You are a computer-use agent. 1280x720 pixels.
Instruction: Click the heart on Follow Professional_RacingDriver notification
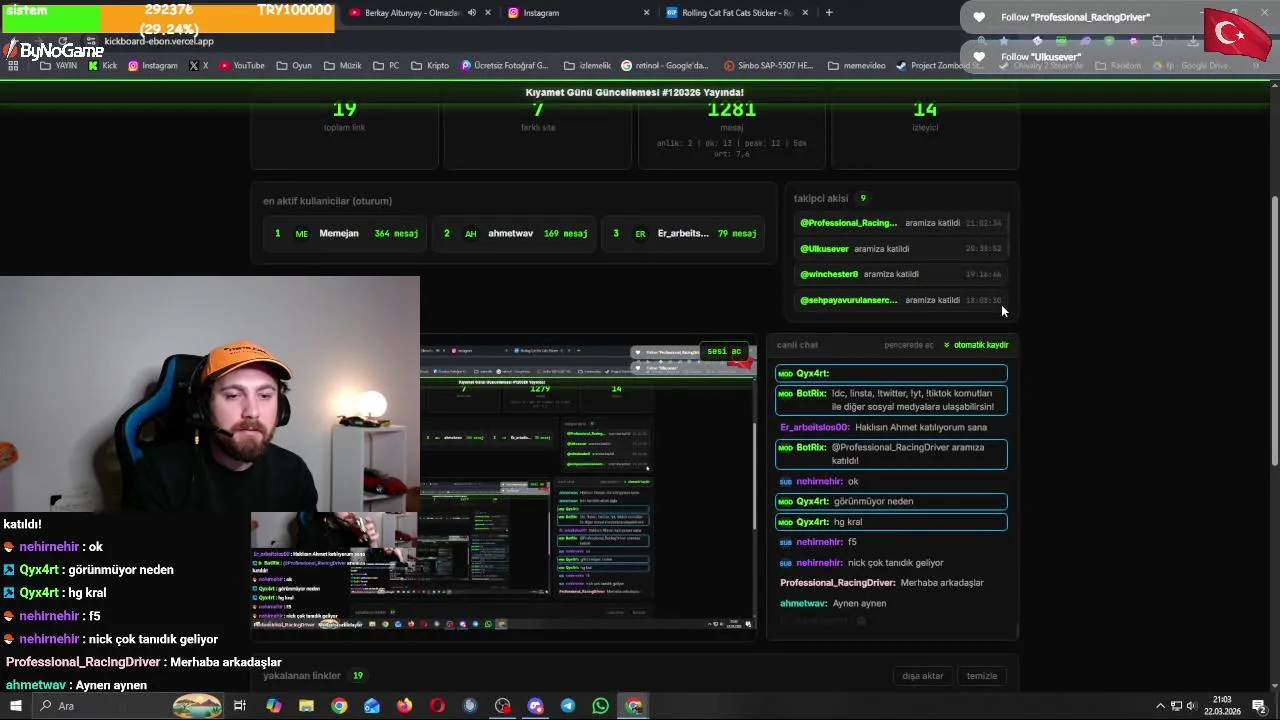[979, 17]
